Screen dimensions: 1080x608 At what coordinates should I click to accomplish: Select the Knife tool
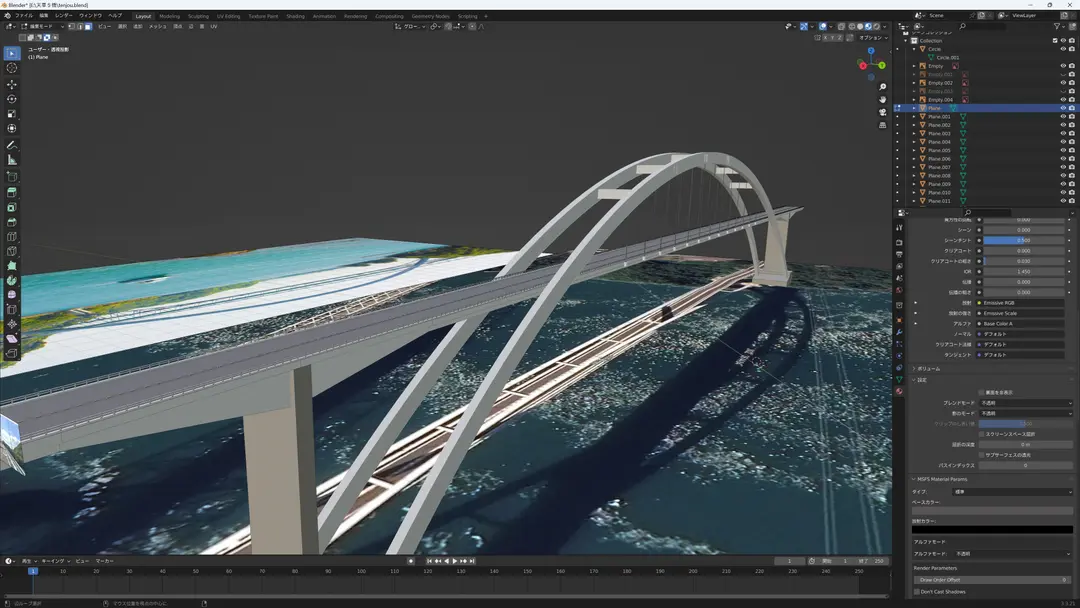[x=12, y=251]
